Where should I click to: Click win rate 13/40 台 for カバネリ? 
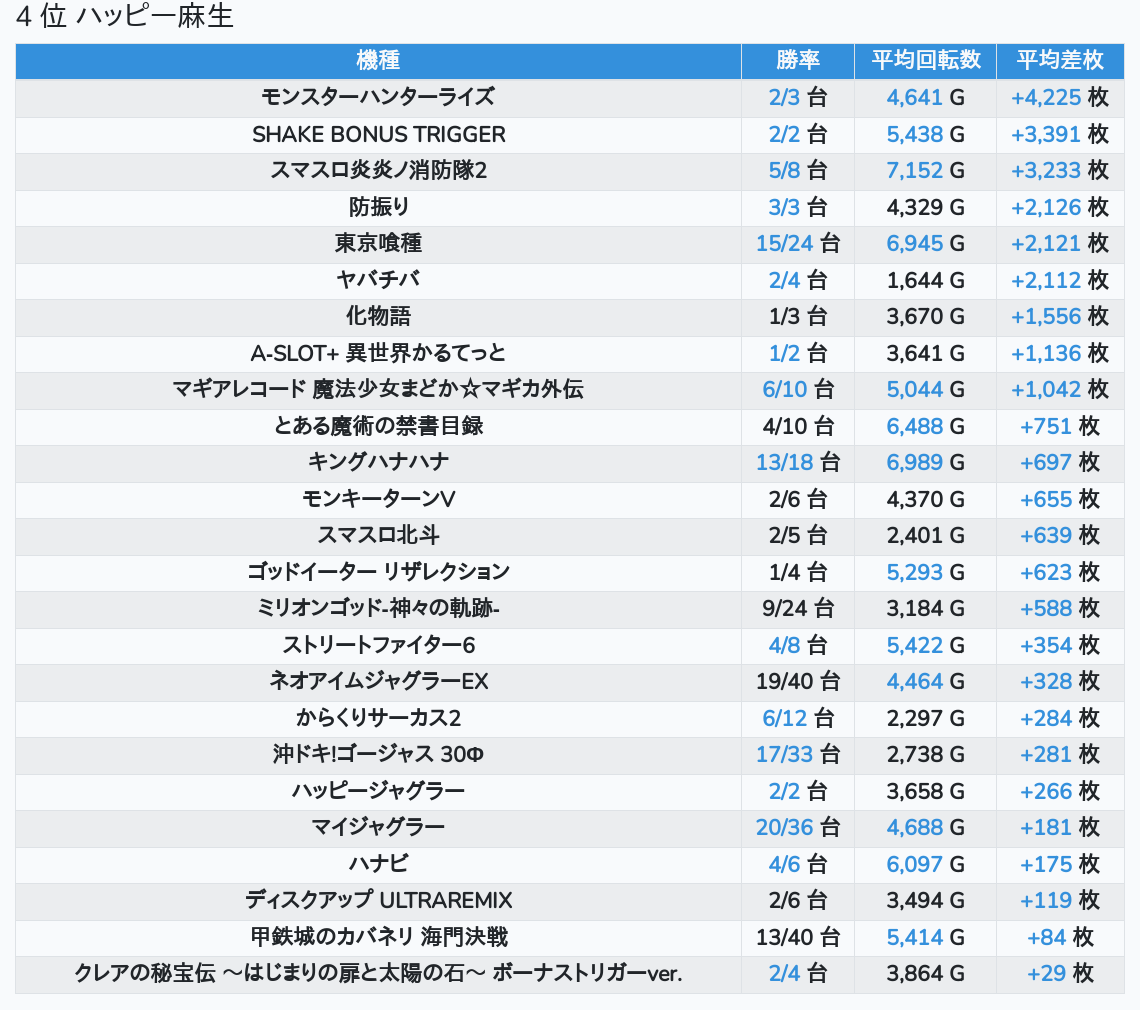point(798,937)
